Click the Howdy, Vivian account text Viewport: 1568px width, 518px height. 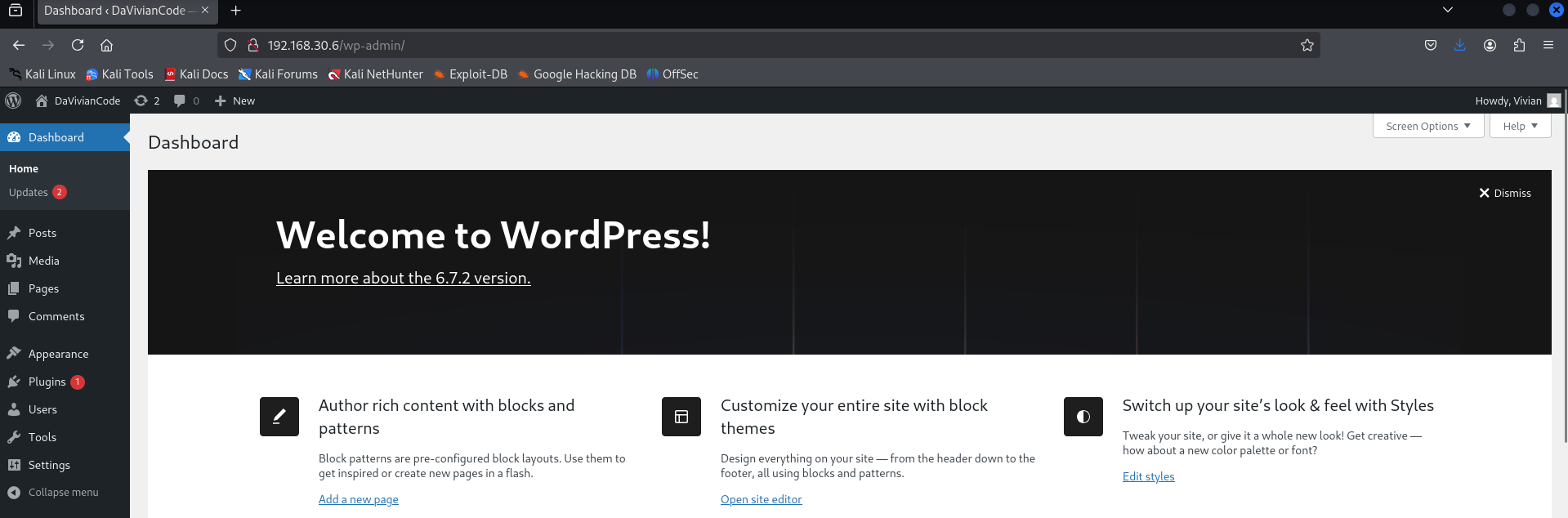pos(1508,100)
